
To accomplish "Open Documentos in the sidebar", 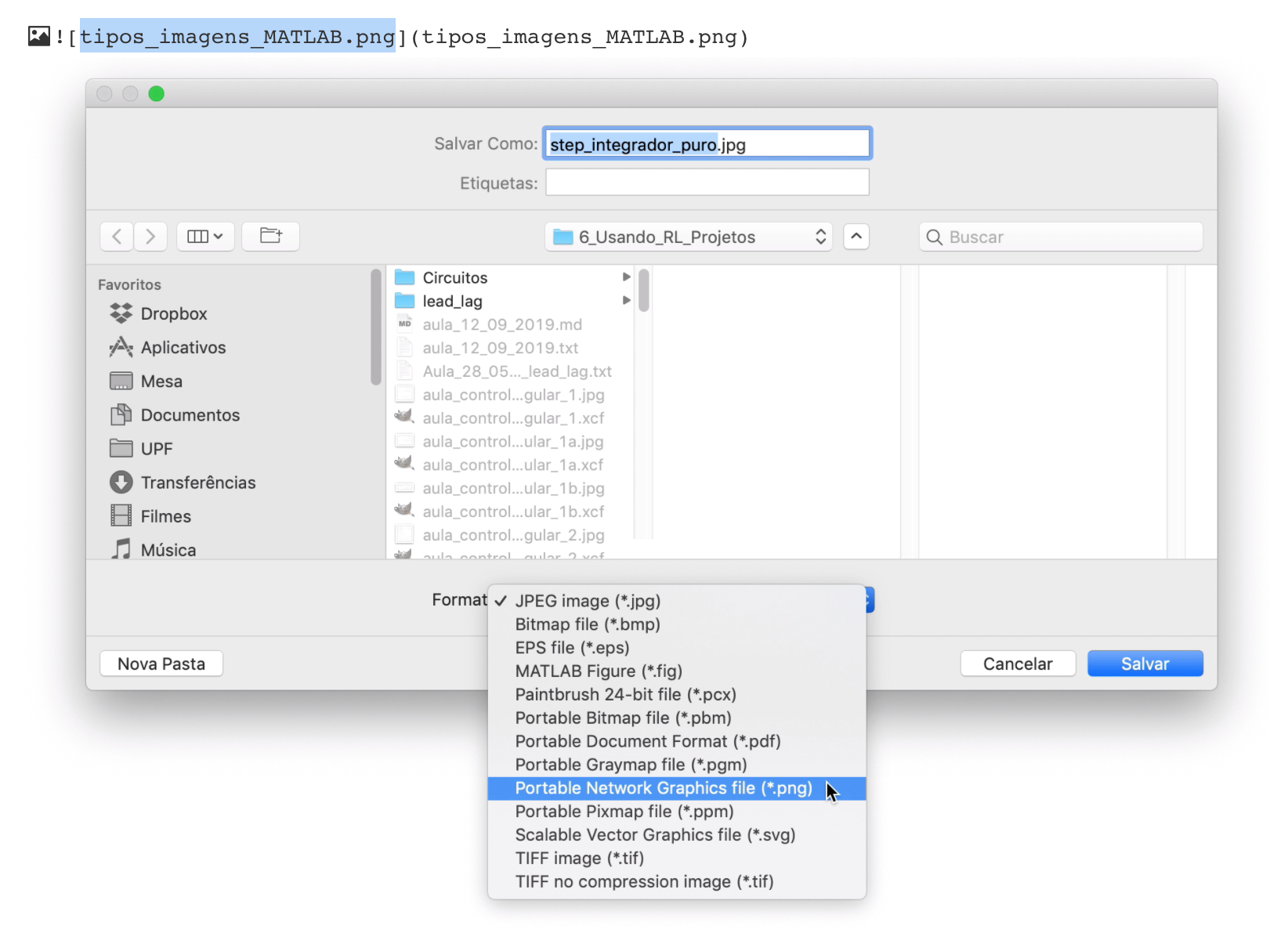I will [190, 414].
